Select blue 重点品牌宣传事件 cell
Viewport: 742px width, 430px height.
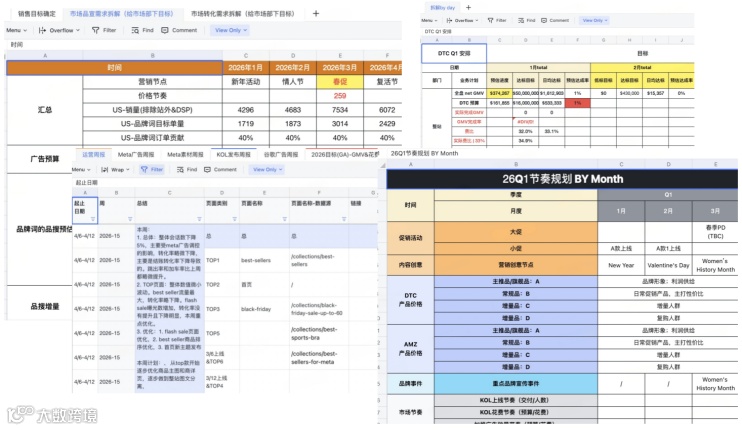pos(515,384)
